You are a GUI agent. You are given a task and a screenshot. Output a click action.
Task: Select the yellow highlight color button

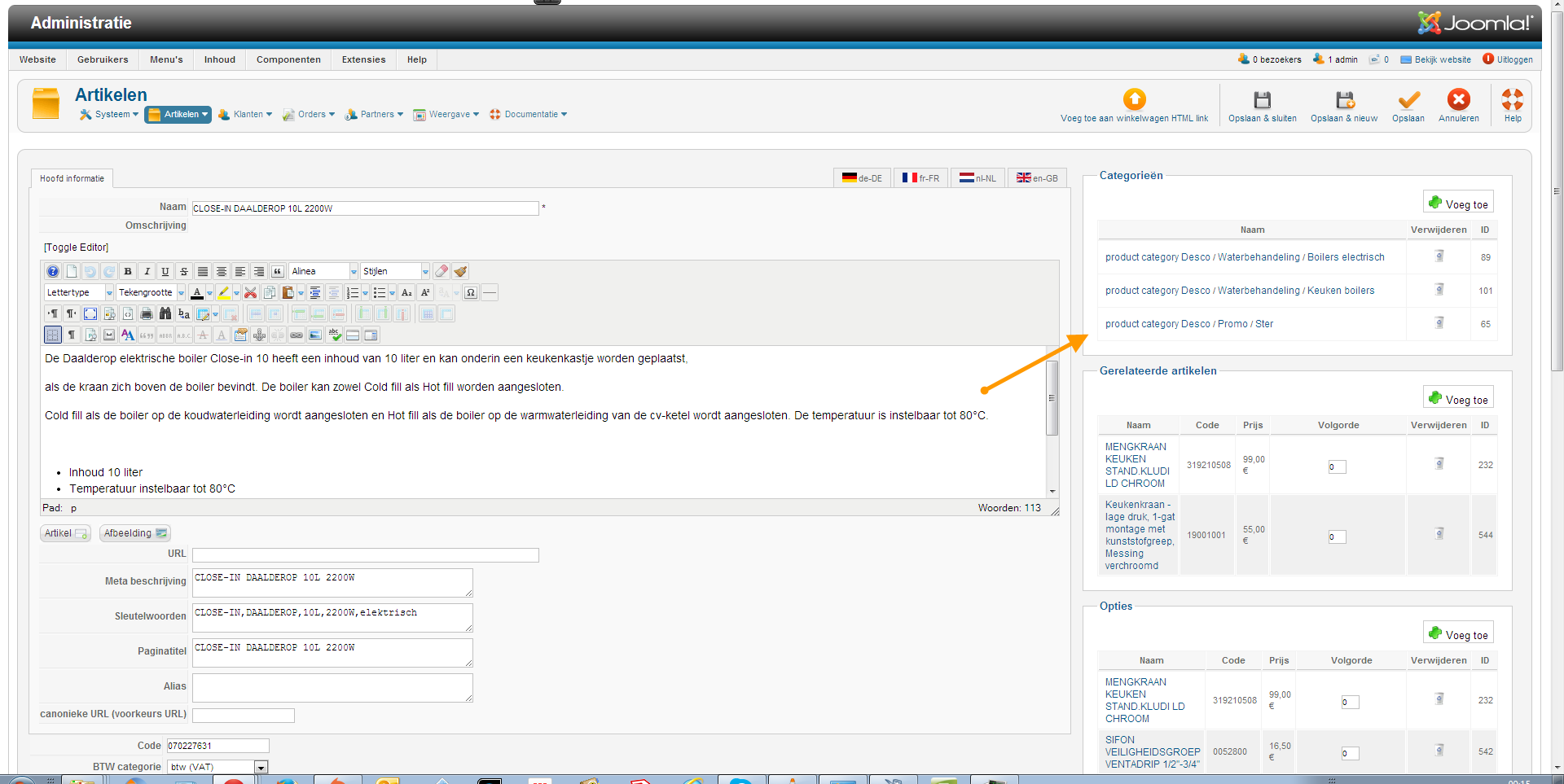(x=223, y=292)
